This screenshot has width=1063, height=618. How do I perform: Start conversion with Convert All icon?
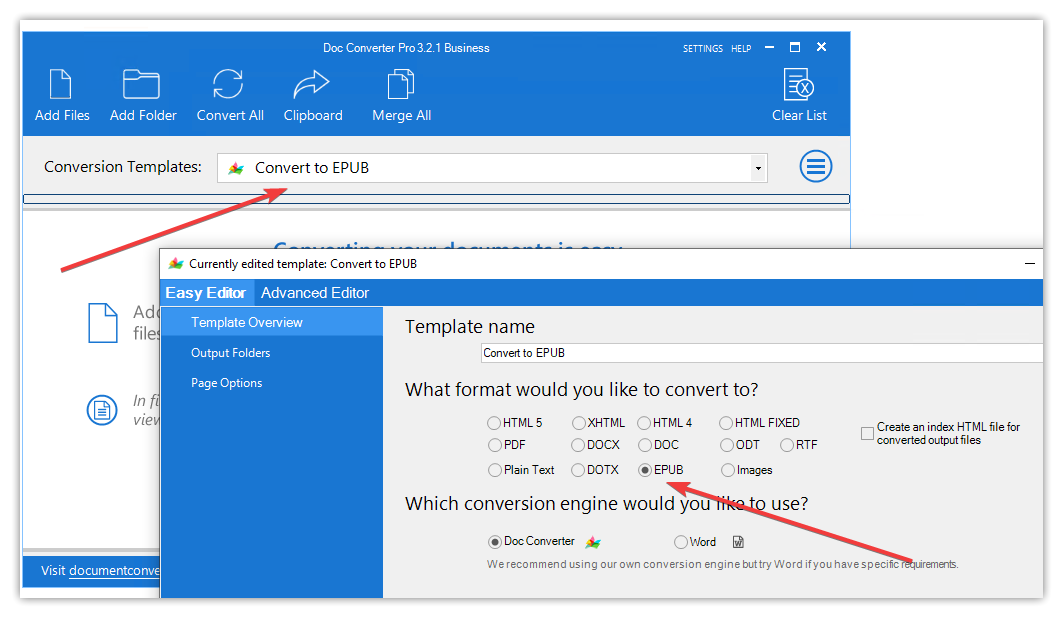228,85
